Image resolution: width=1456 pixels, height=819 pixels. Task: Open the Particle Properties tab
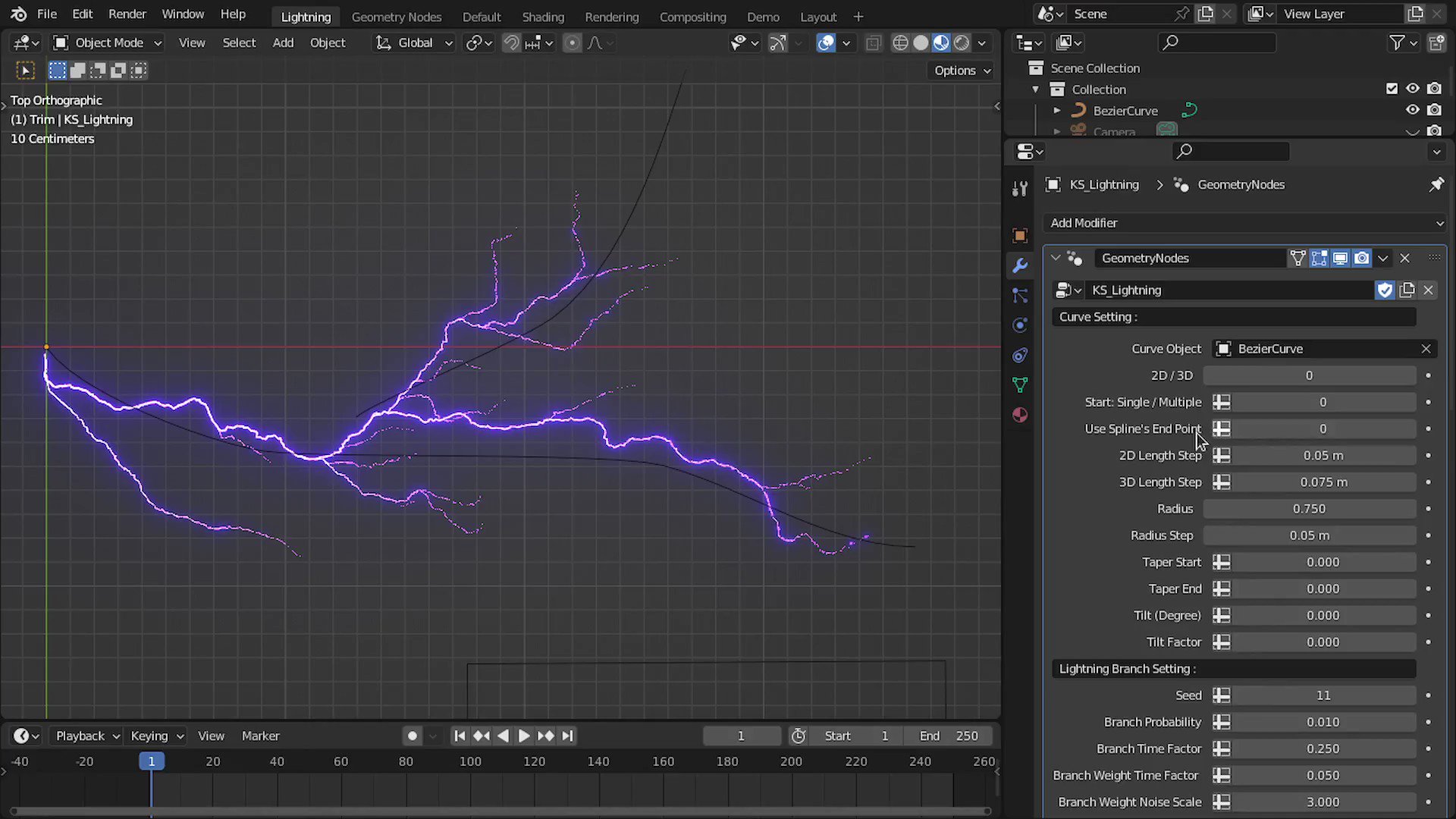[x=1020, y=295]
